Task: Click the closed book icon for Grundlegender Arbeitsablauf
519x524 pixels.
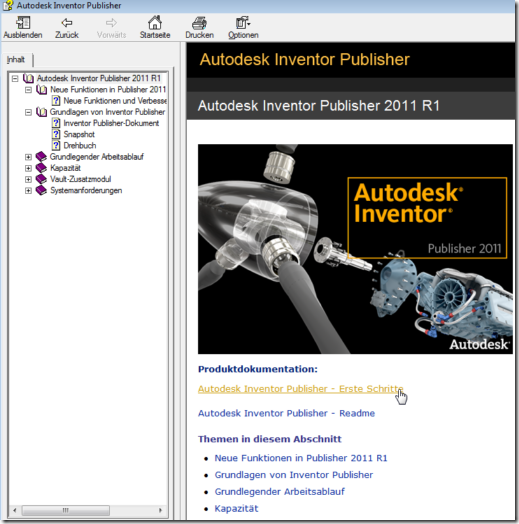Action: pyautogui.click(x=41, y=156)
